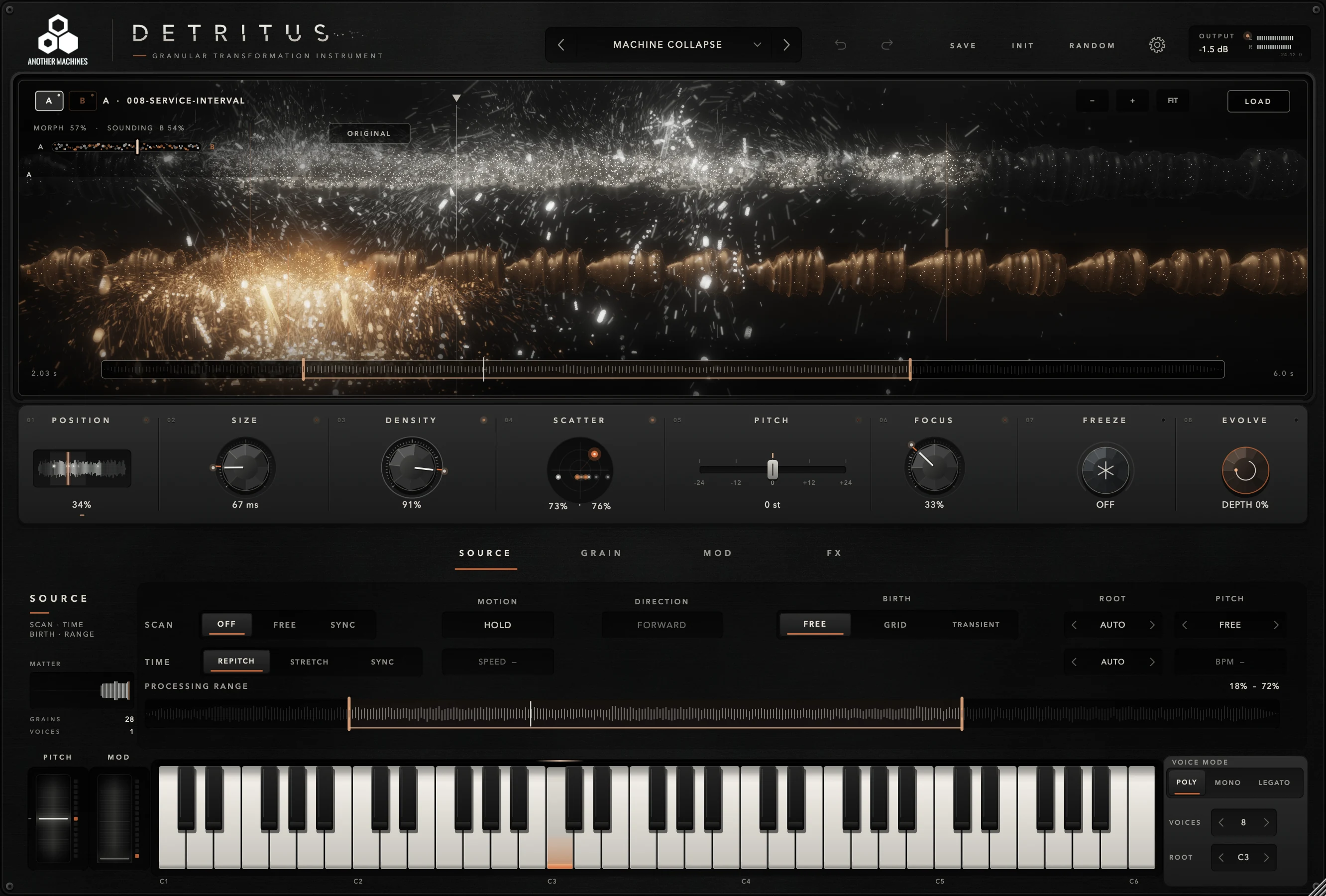This screenshot has height=896, width=1326.
Task: Click the FOCUS knob
Action: click(x=934, y=467)
